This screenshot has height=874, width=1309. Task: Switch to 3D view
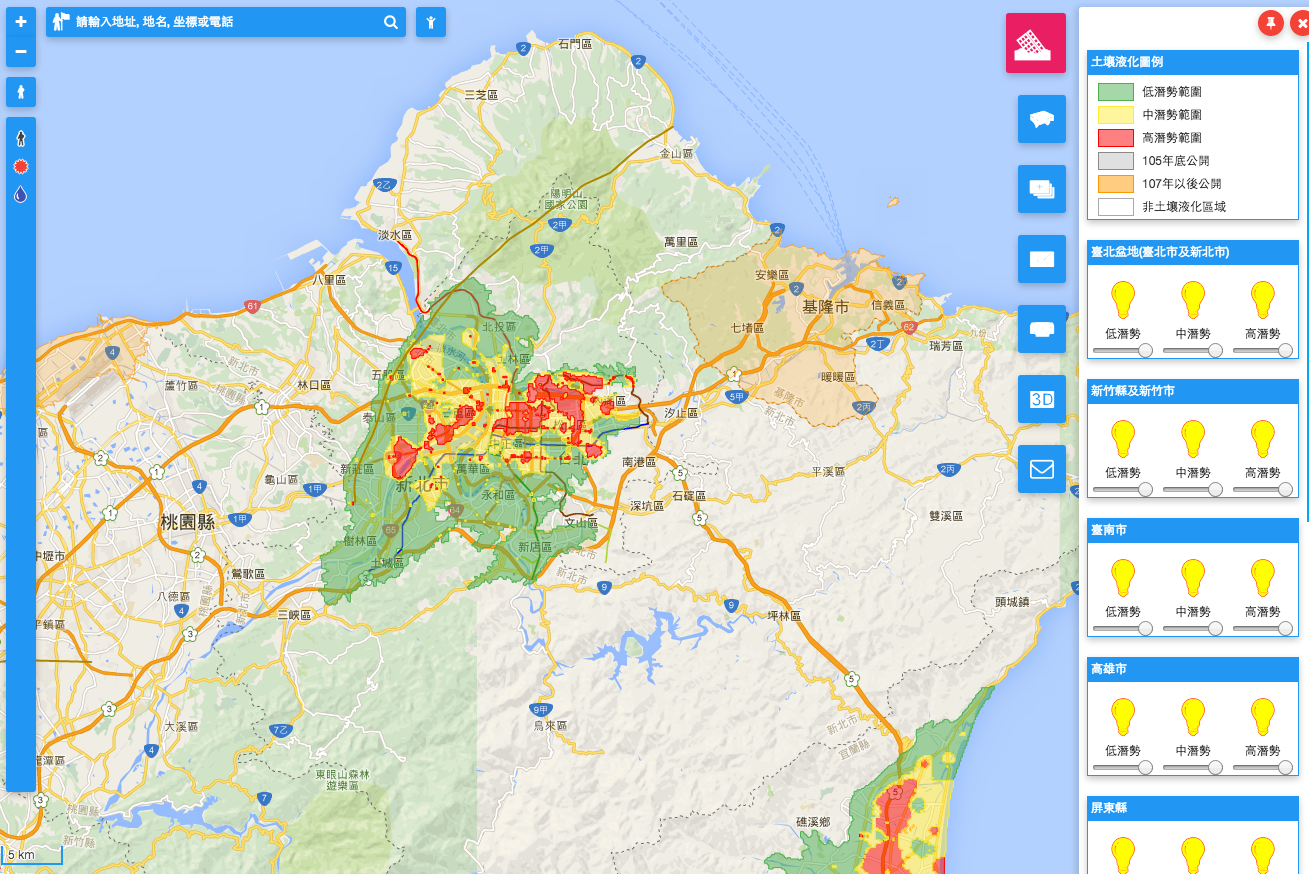click(x=1042, y=399)
